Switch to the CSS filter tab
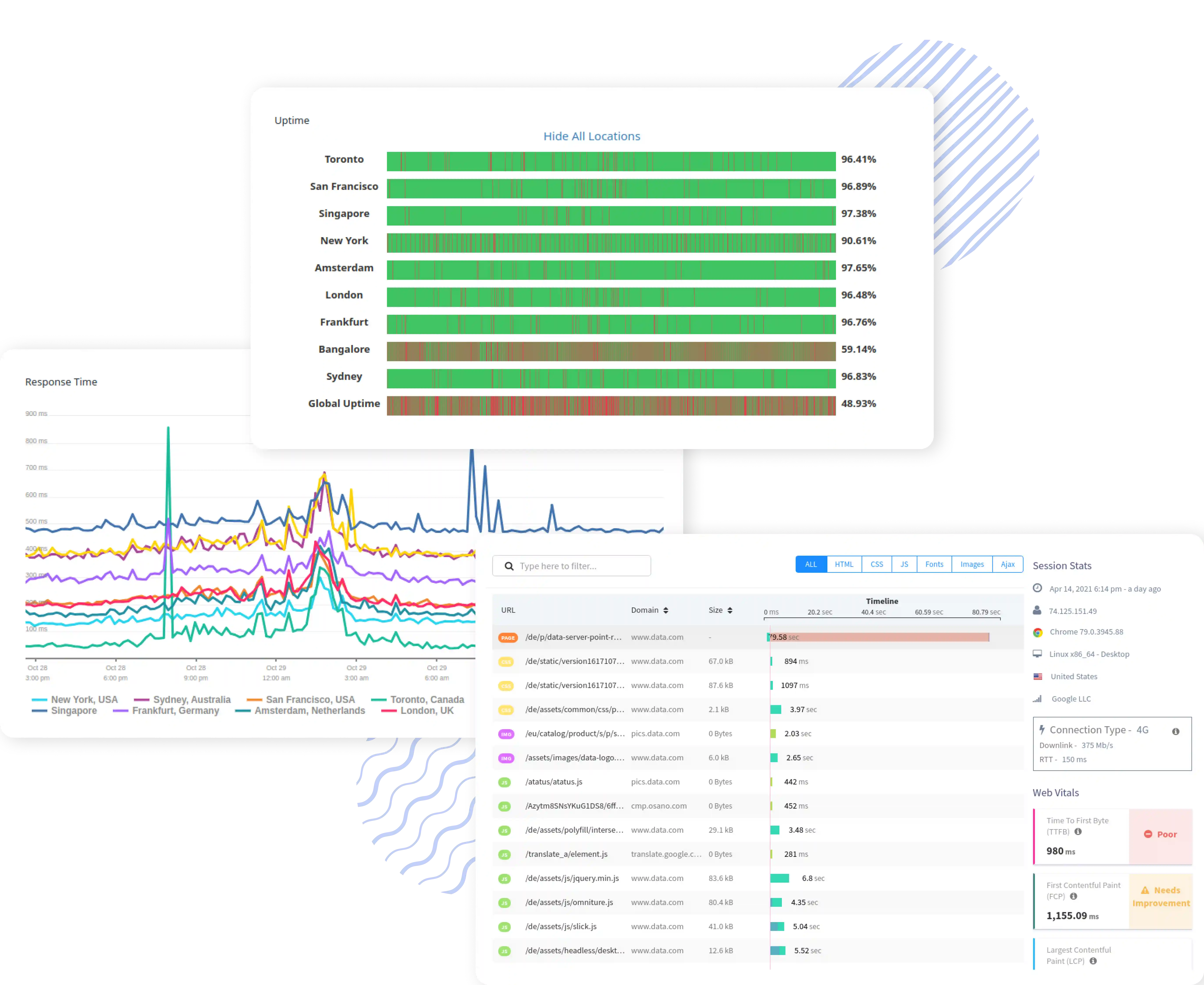The width and height of the screenshot is (1204, 985). tap(877, 564)
